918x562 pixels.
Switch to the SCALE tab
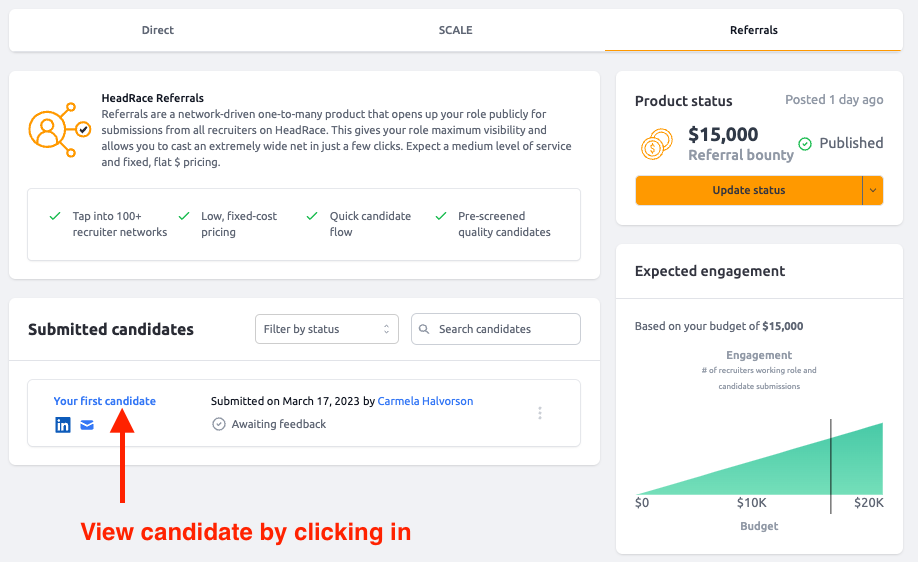[x=455, y=30]
